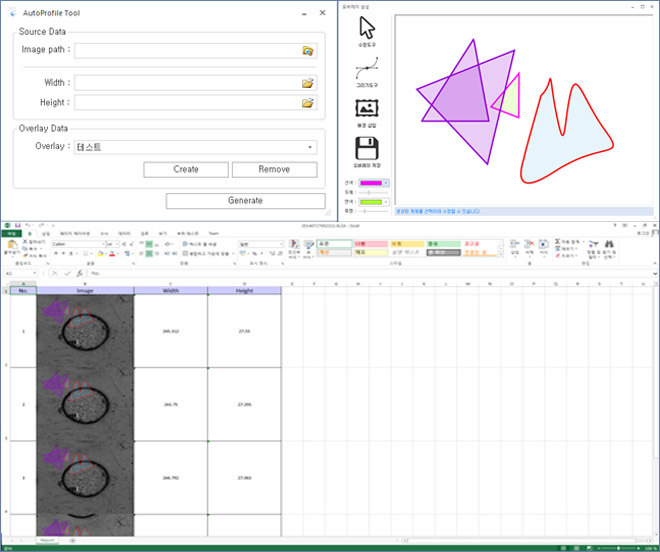Open folder icon in the Height field
Image resolution: width=660 pixels, height=552 pixels.
point(308,103)
